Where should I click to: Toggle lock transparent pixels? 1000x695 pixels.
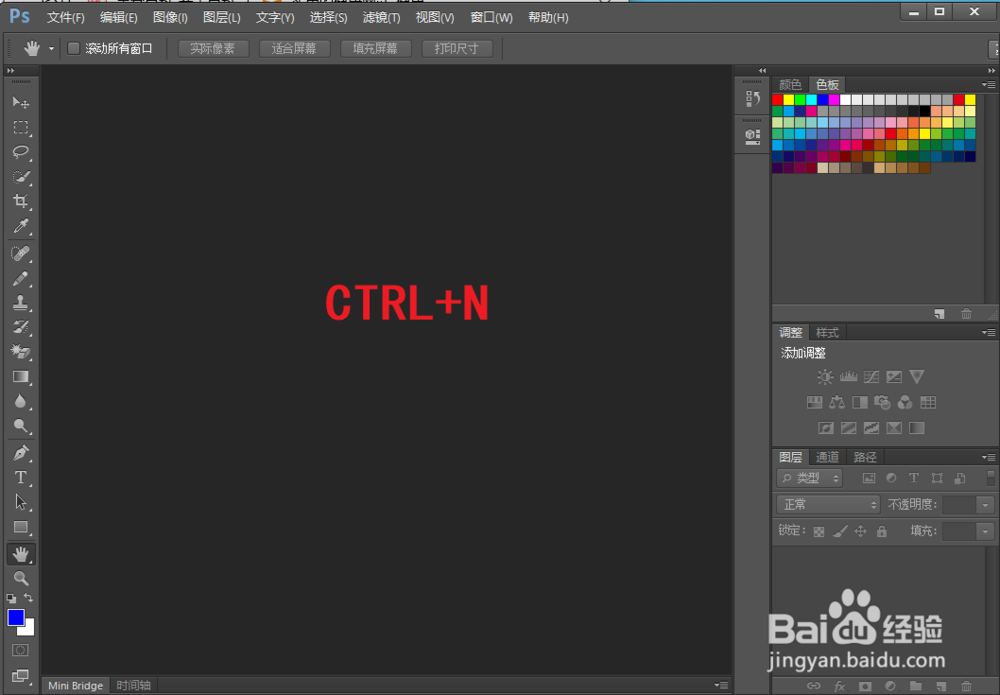(x=819, y=531)
